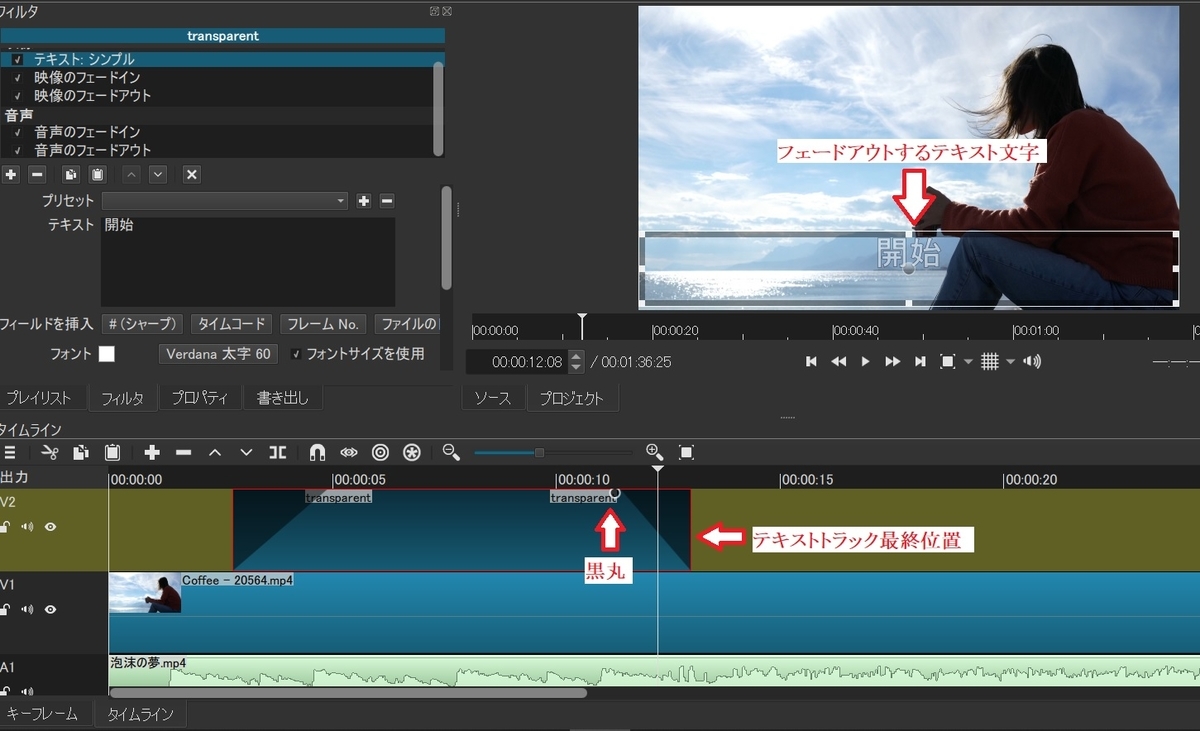Switch to the フィルタ tab

click(x=124, y=398)
